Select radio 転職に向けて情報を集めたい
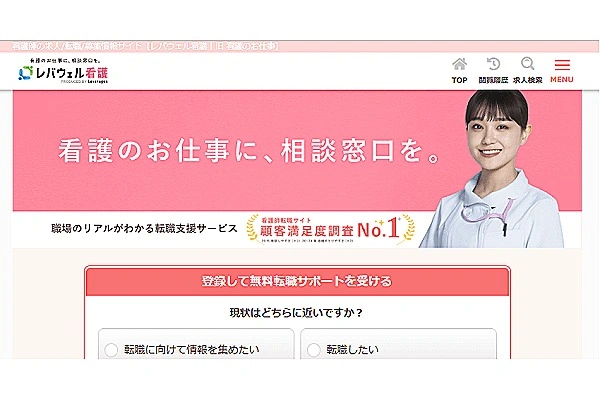The height and width of the screenshot is (400, 600). pyautogui.click(x=111, y=350)
